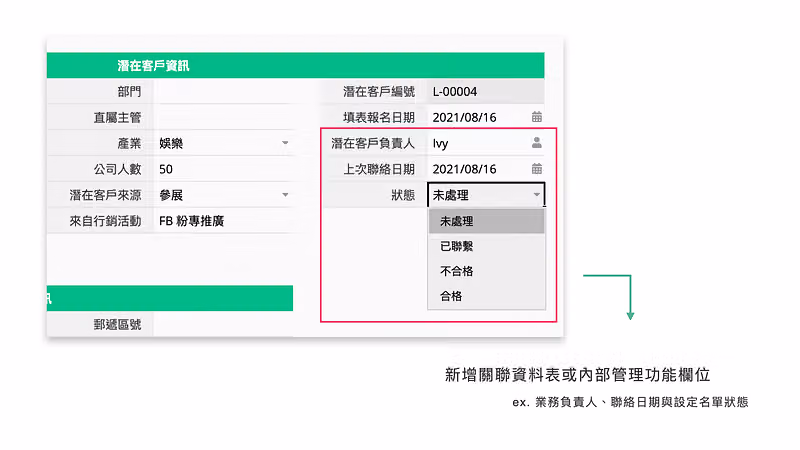Click the 上次聯絡日期 date 2021/08/16

click(464, 169)
